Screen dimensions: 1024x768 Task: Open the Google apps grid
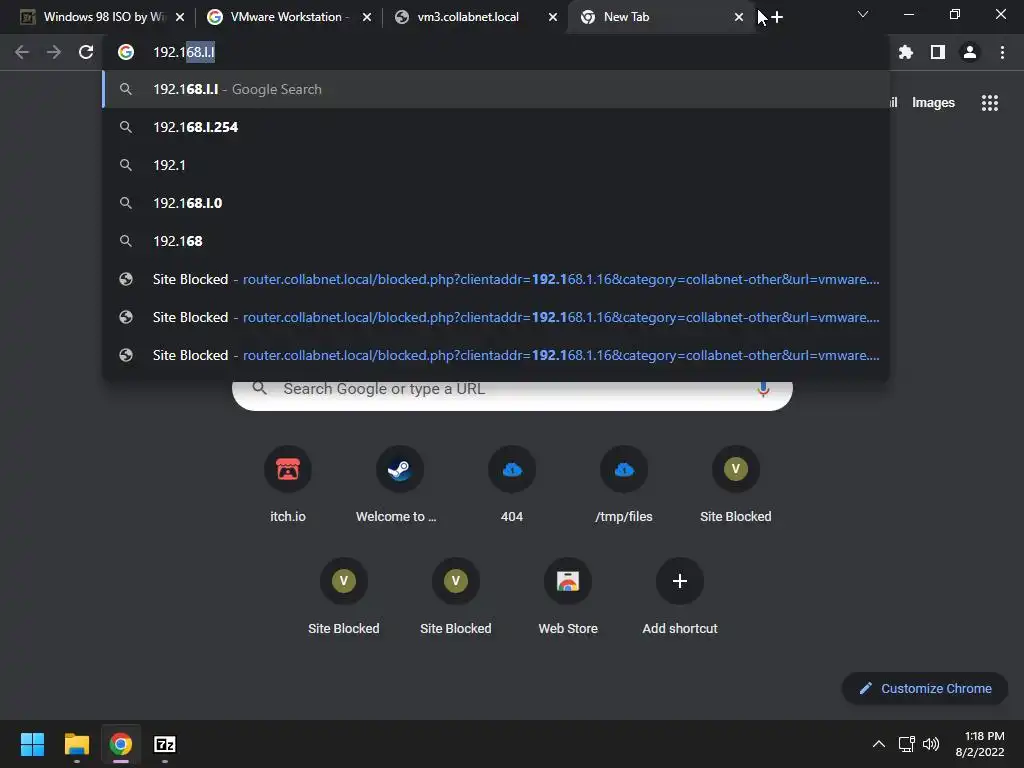click(990, 103)
